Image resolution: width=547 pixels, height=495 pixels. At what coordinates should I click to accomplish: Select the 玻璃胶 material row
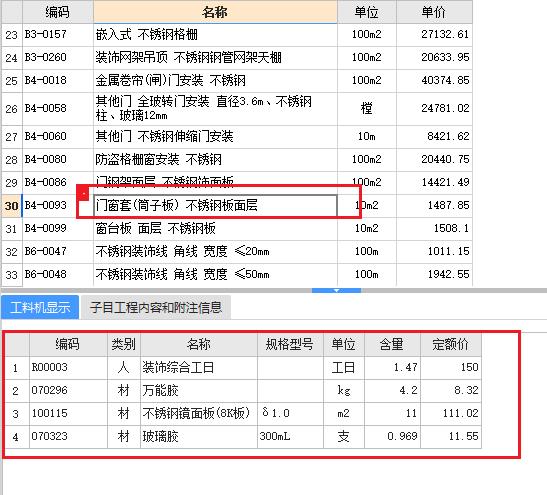pyautogui.click(x=243, y=437)
